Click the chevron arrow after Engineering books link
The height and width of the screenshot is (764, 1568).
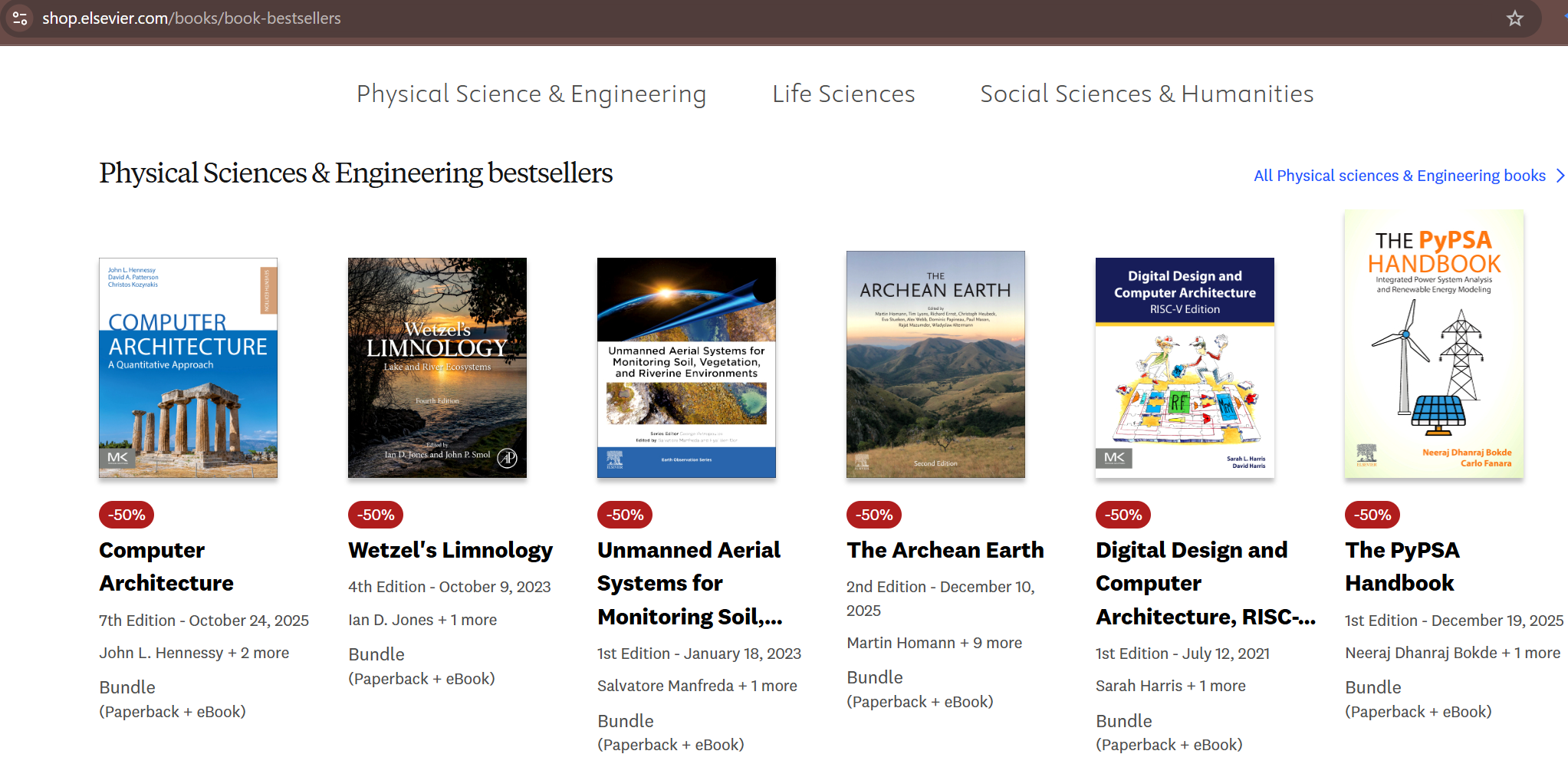pos(1560,176)
